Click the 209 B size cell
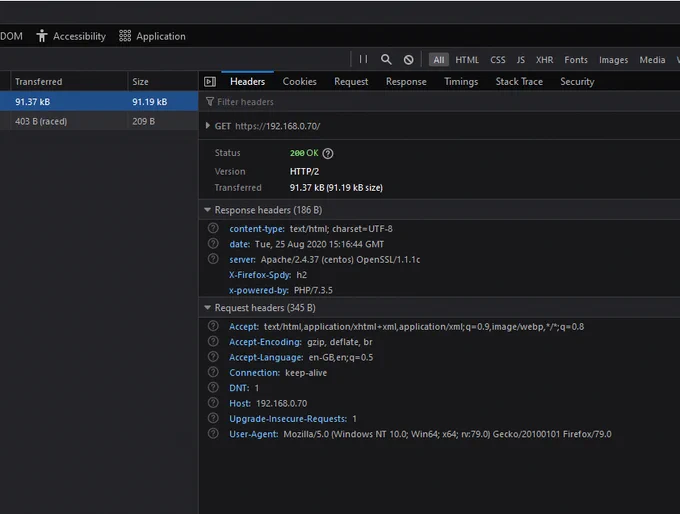The width and height of the screenshot is (680, 514). [x=144, y=121]
